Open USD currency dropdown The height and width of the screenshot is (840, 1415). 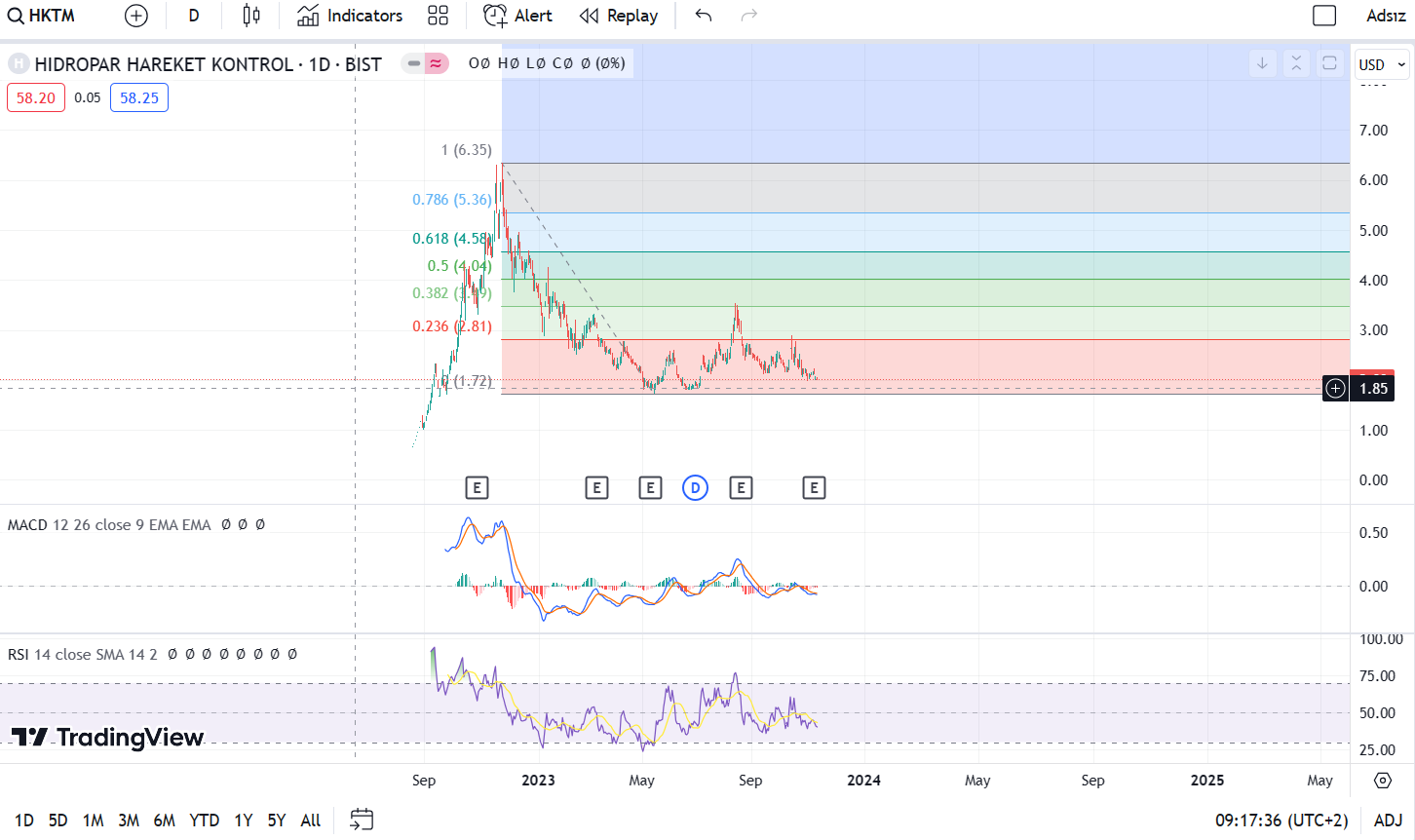point(1382,64)
